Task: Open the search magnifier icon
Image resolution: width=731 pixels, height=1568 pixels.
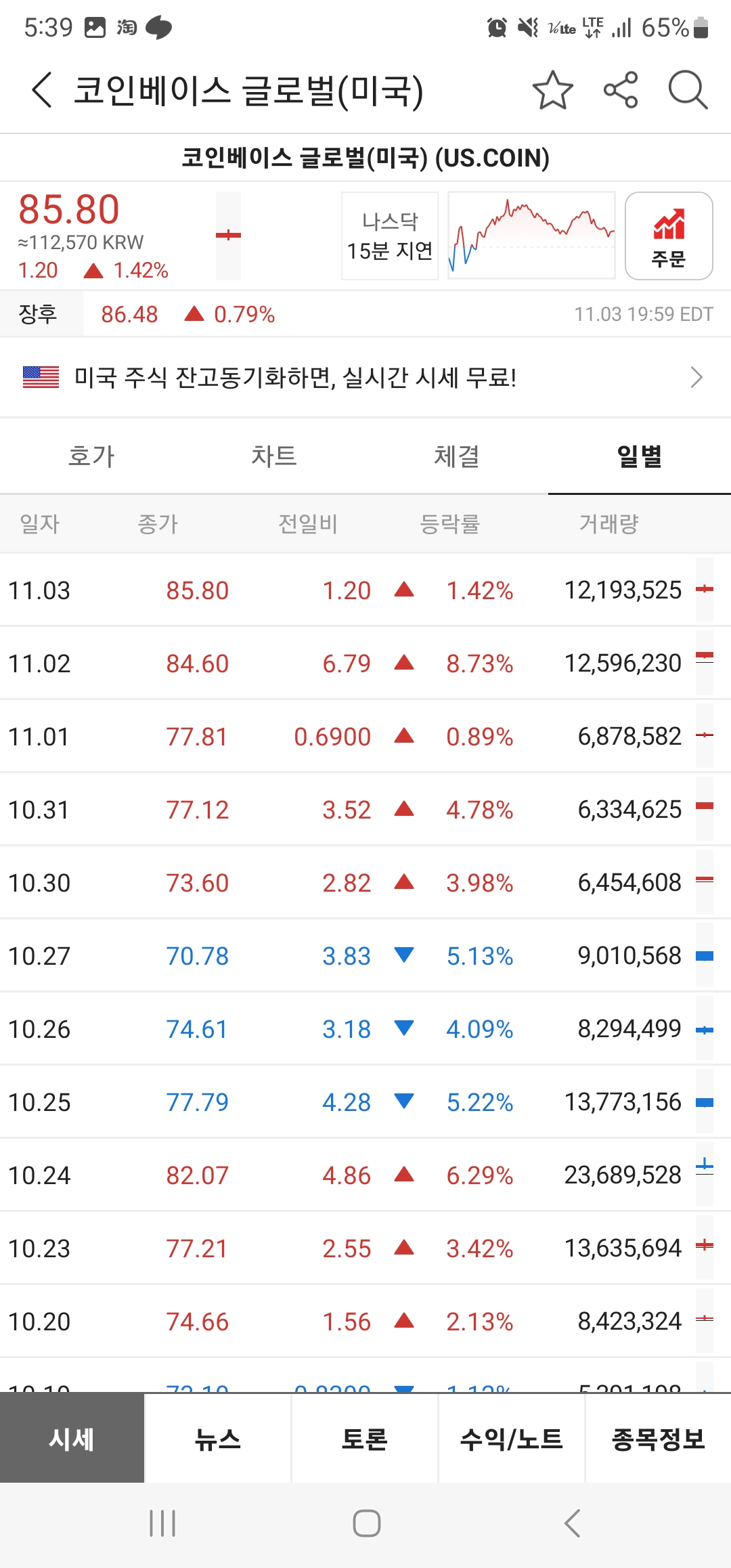Action: [688, 90]
